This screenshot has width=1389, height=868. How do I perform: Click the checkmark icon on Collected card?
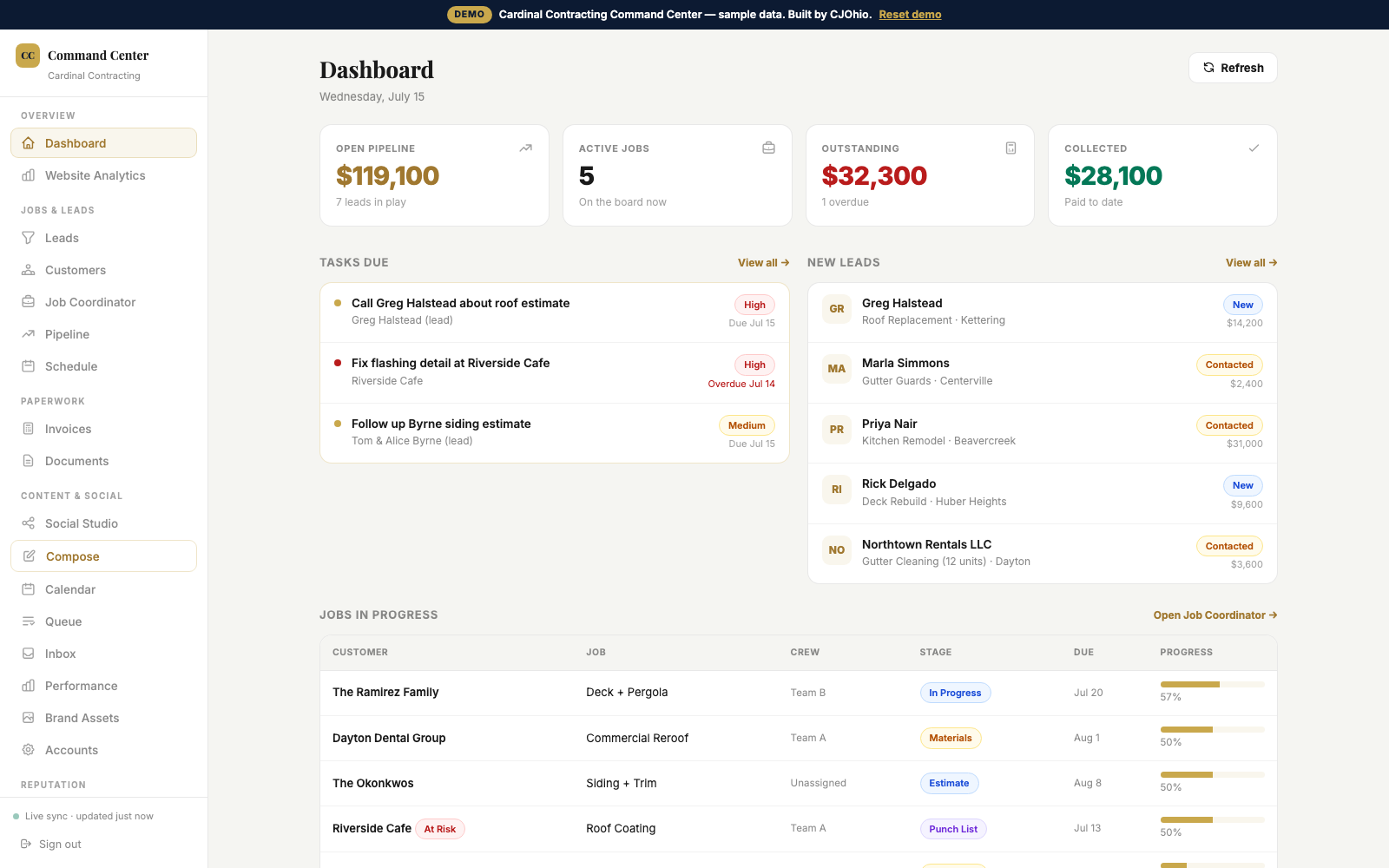tap(1254, 148)
